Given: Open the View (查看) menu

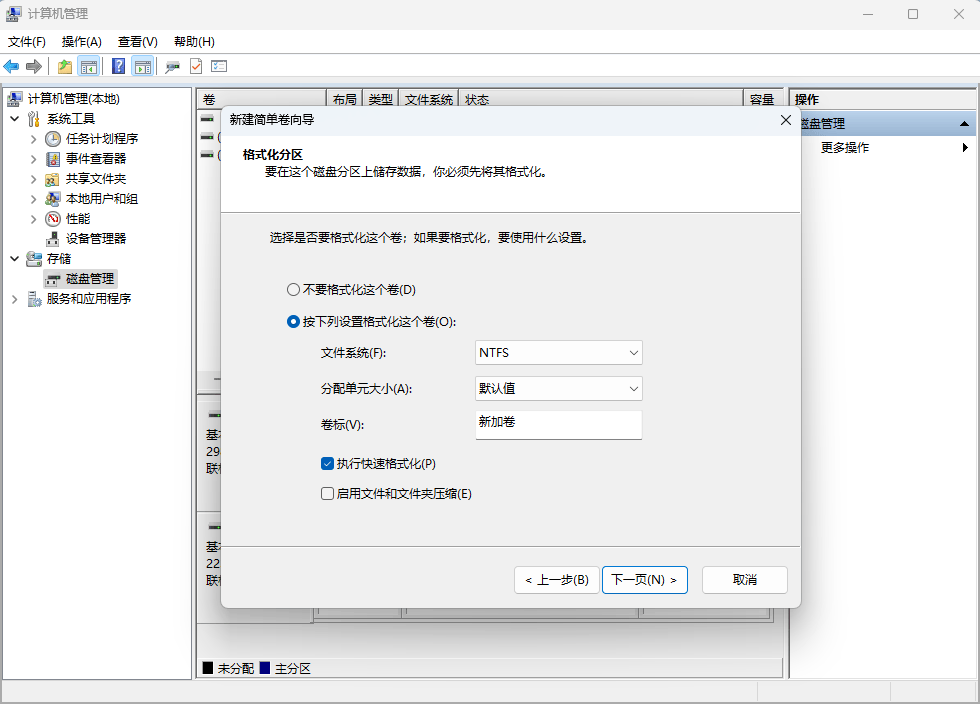Looking at the screenshot, I should pos(137,41).
